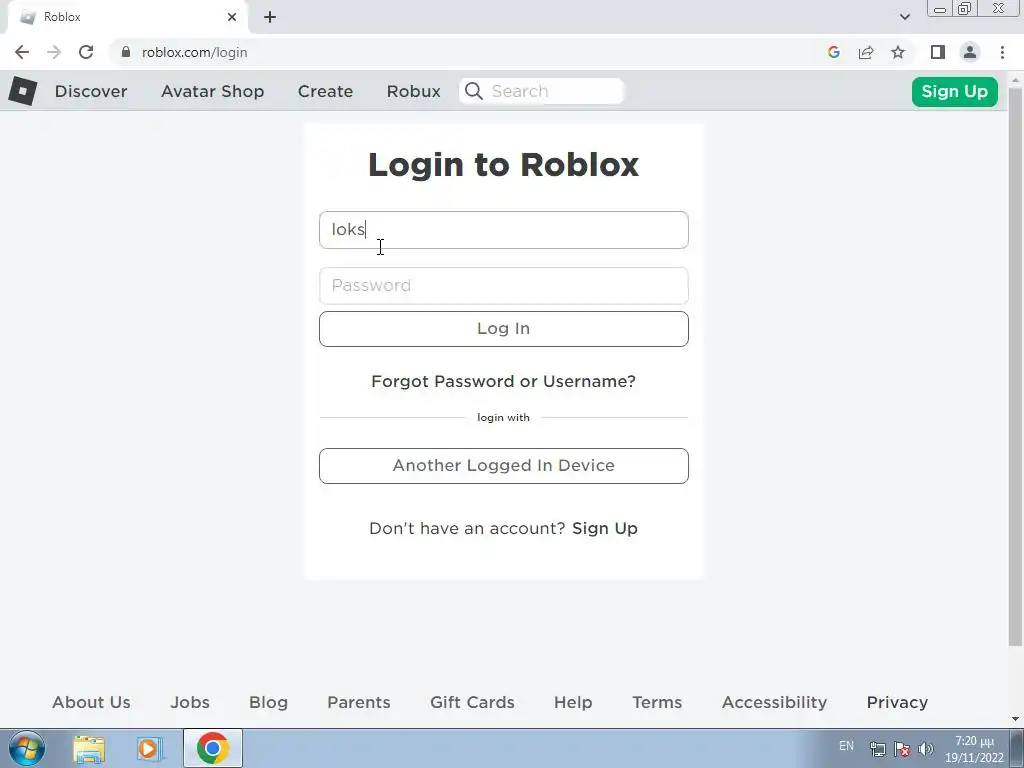Image resolution: width=1024 pixels, height=768 pixels.
Task: Click the browser back arrow
Action: point(22,52)
